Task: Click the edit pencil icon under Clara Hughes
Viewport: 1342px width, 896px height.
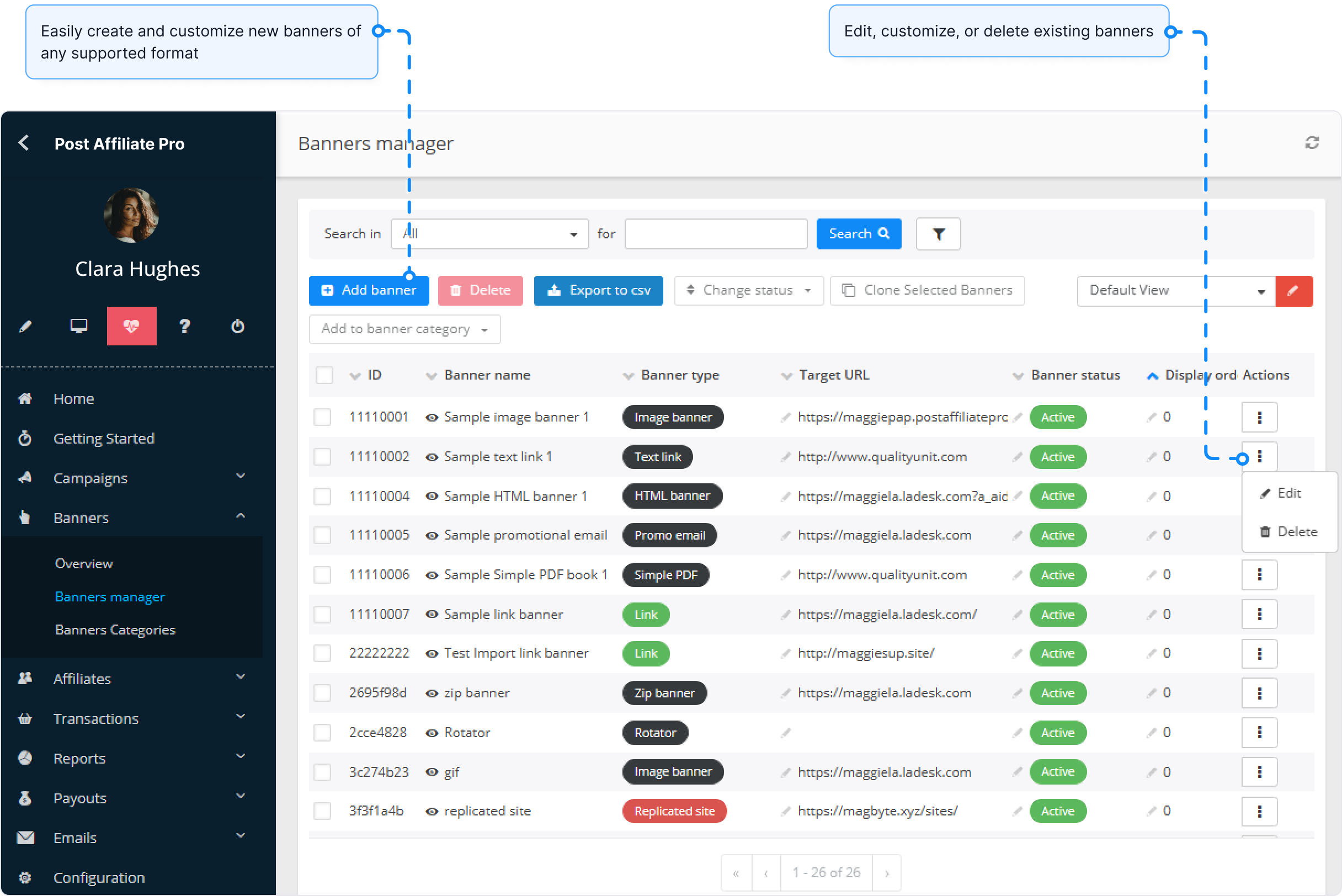Action: point(24,326)
